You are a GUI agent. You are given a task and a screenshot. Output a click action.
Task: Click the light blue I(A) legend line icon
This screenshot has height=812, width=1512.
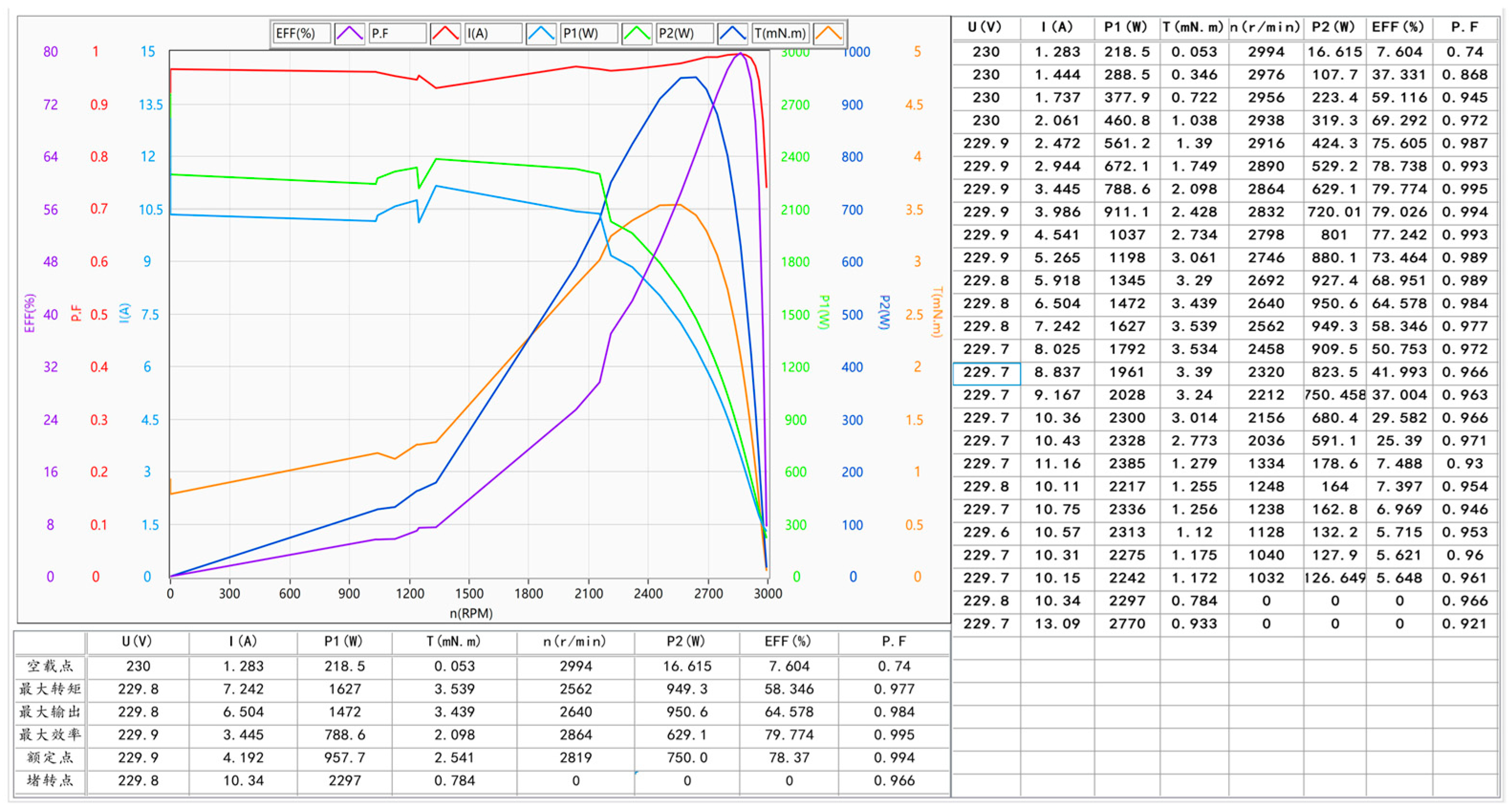tap(541, 33)
